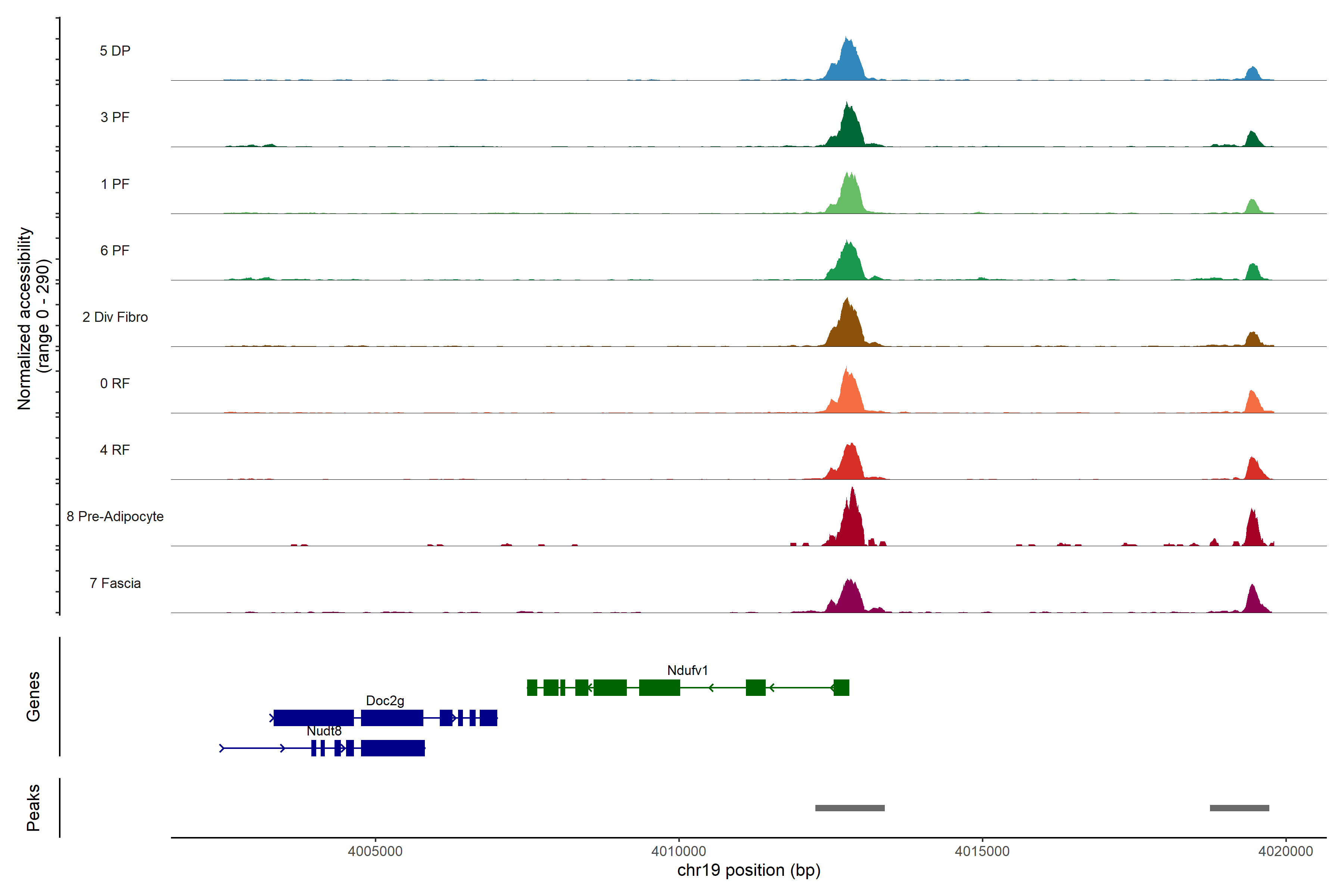
Task: Click the 5 DP track label
Action: click(x=115, y=51)
